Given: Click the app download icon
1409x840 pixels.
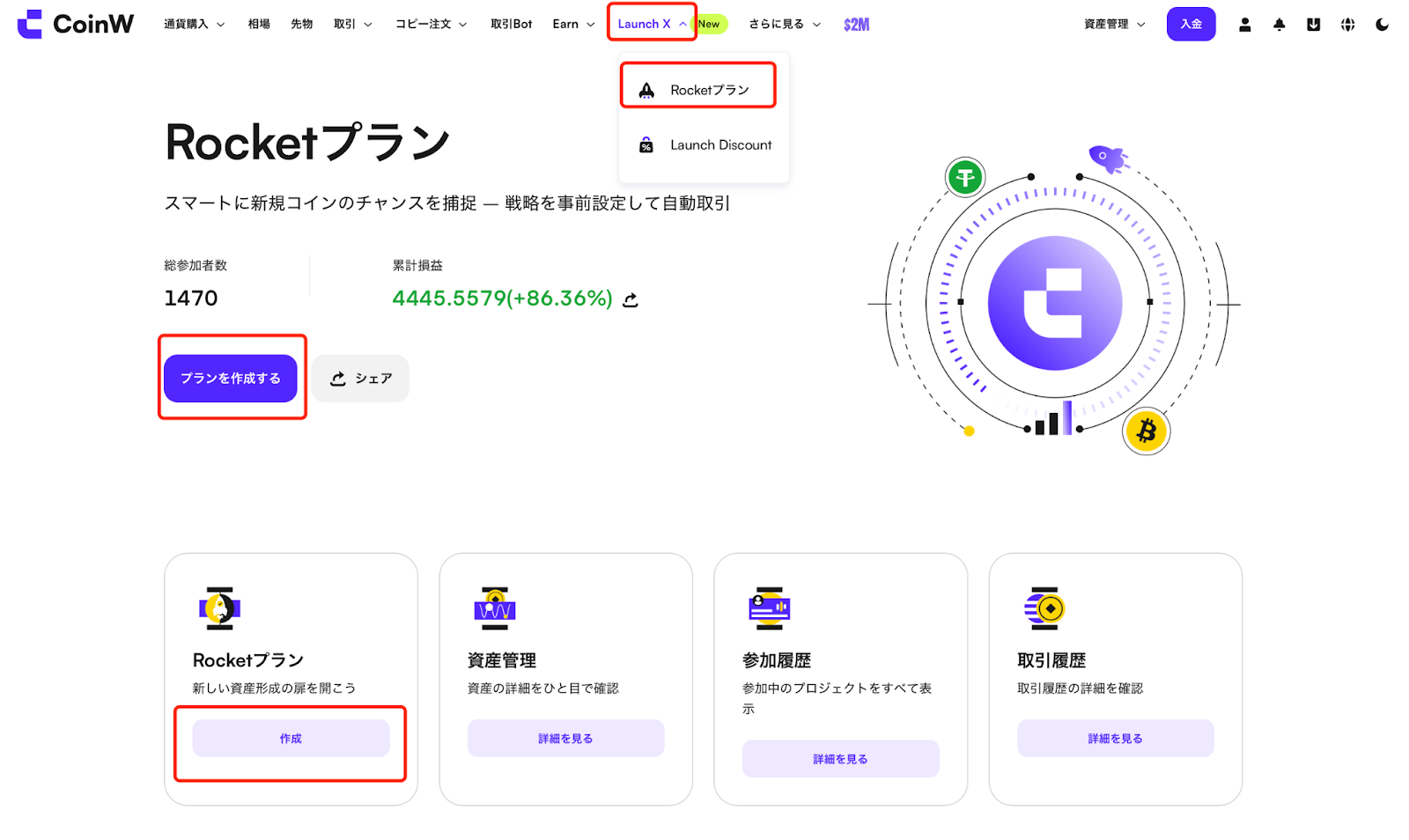Looking at the screenshot, I should (1313, 25).
